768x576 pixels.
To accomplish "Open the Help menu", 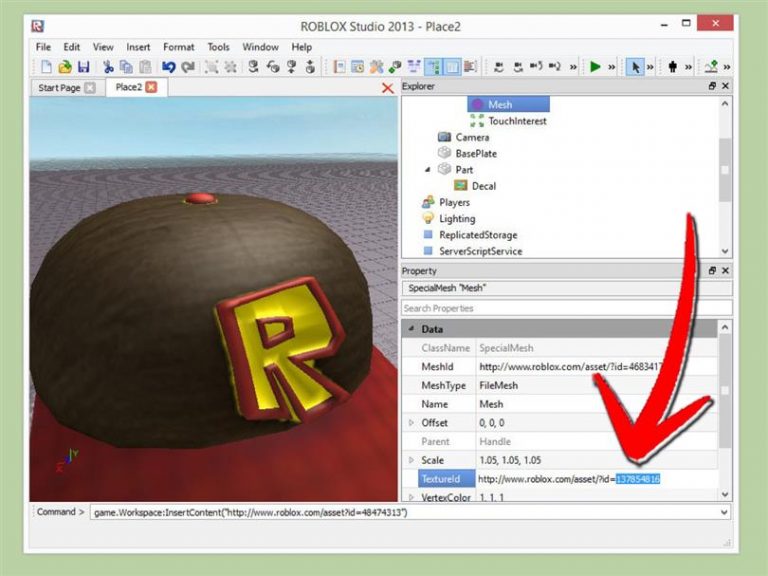I will click(302, 47).
